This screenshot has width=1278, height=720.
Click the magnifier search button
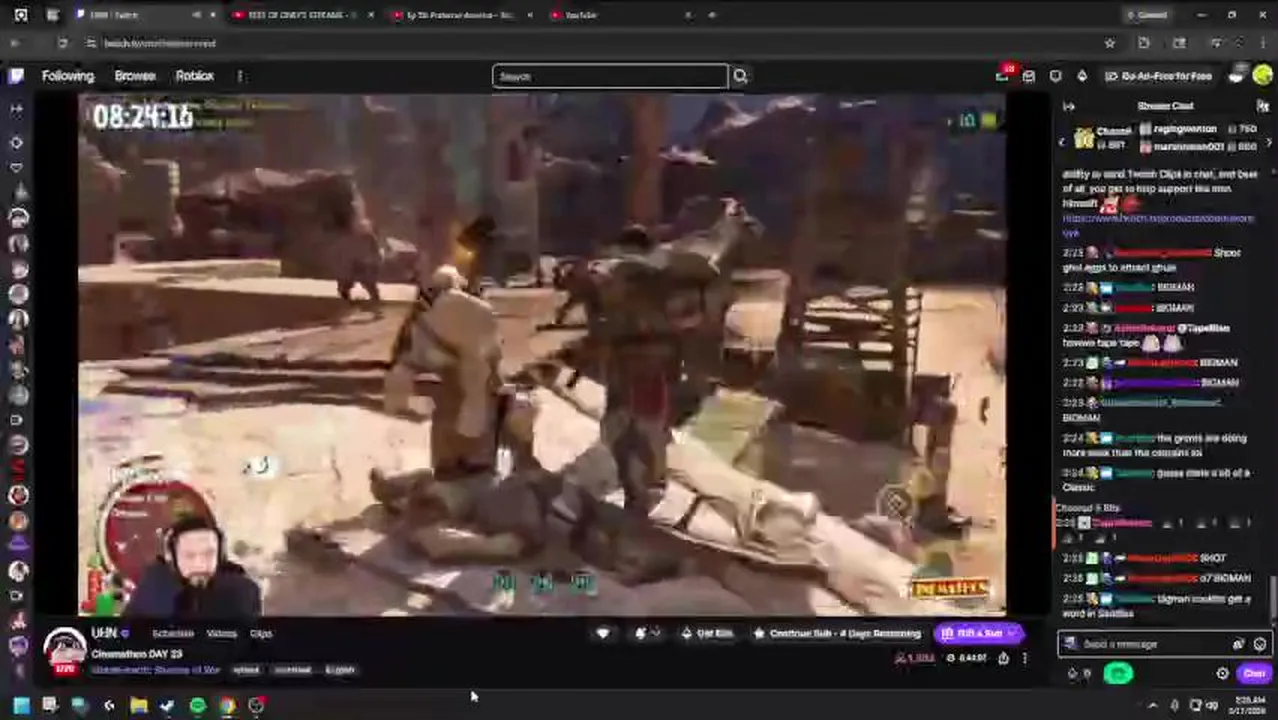tap(740, 76)
